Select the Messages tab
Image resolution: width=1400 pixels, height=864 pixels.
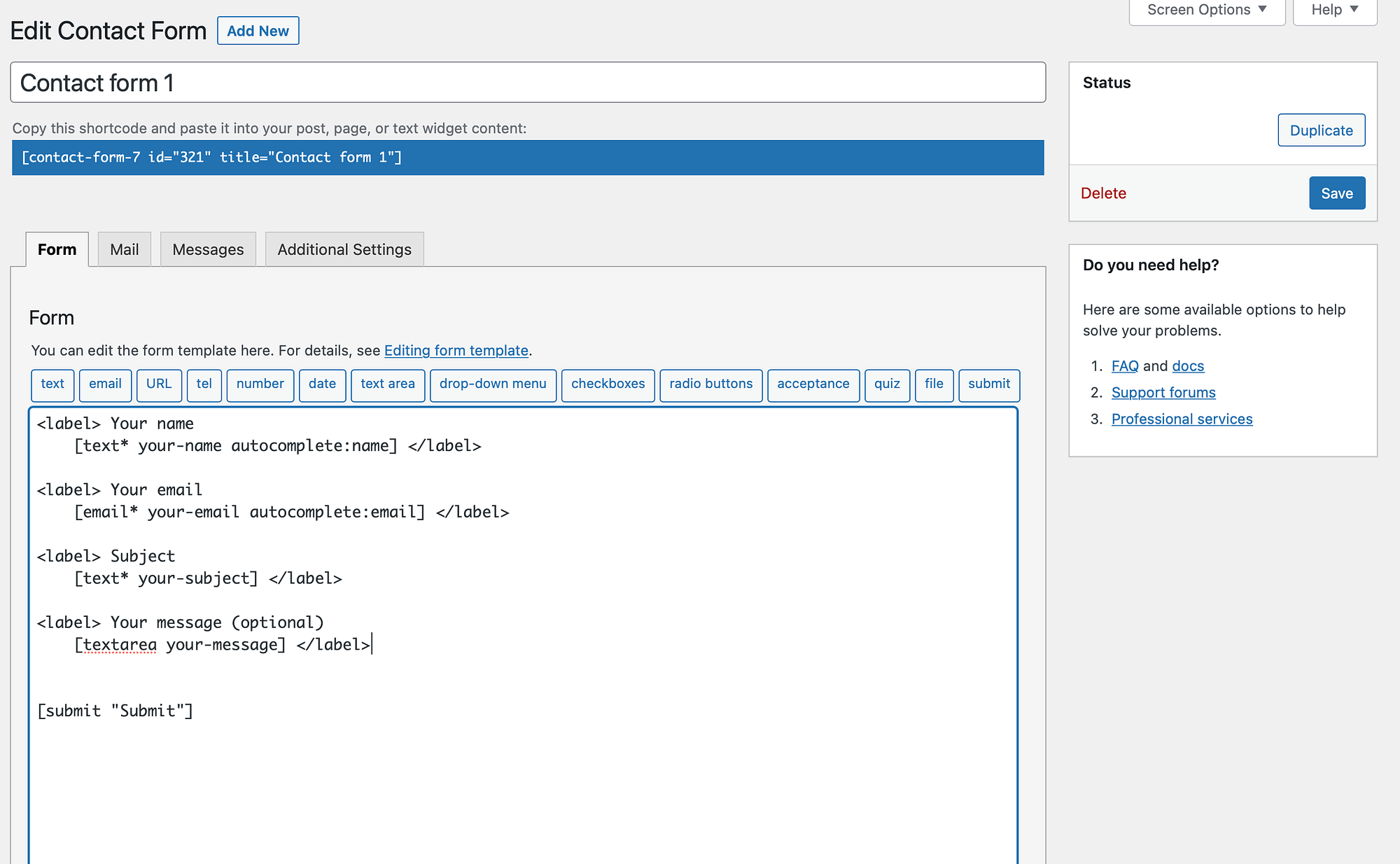[x=207, y=249]
